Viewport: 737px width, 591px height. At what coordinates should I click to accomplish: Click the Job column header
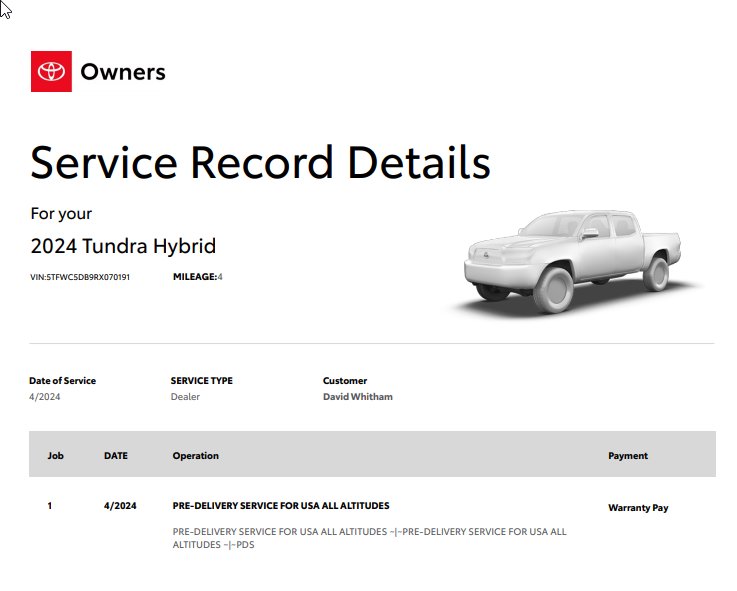(x=55, y=456)
